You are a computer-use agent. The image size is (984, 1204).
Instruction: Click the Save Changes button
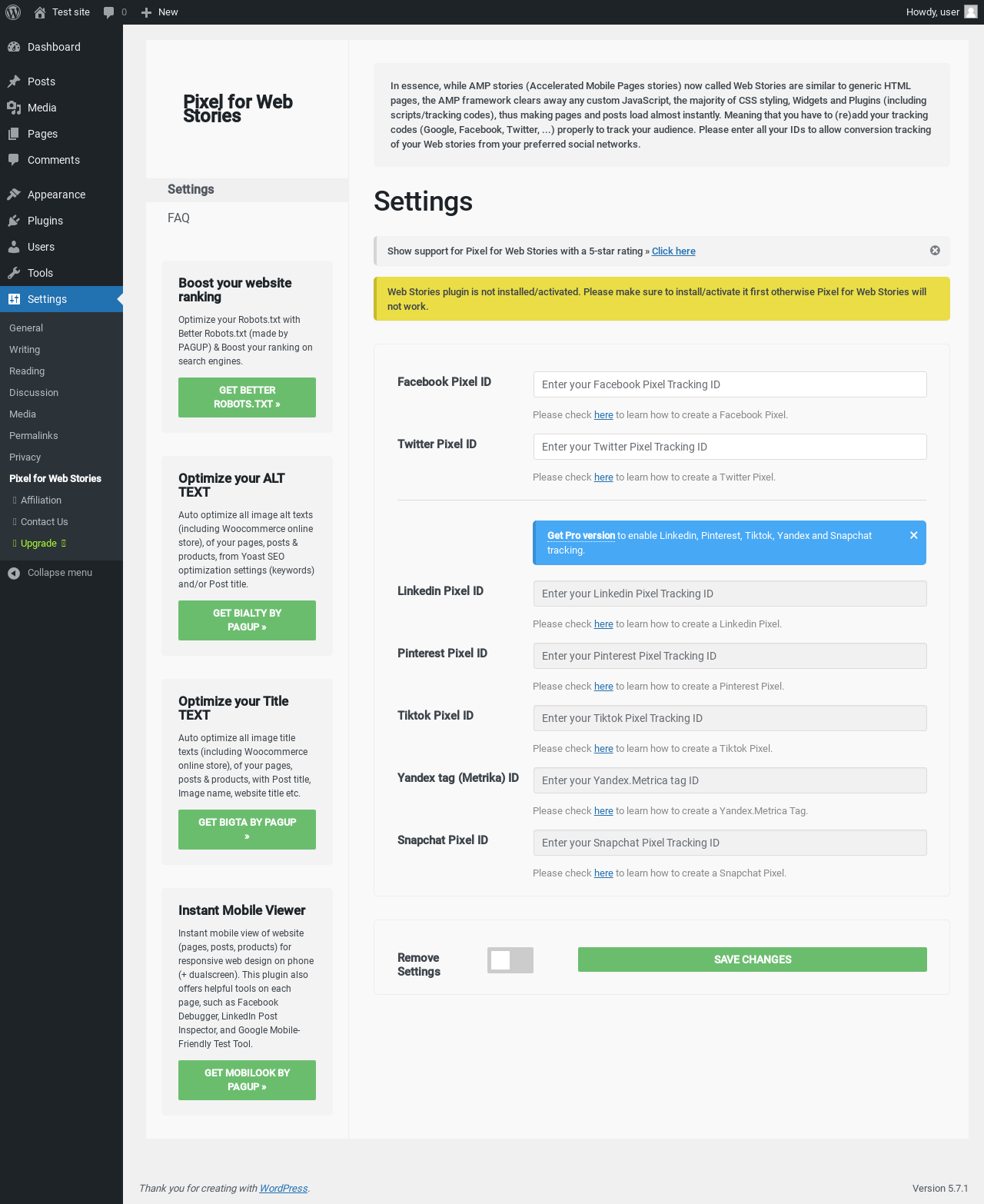point(753,960)
